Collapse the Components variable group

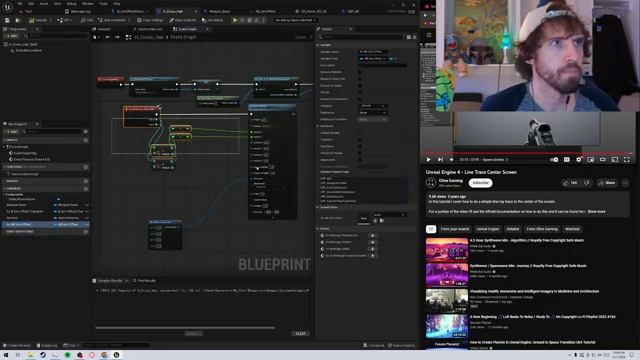[x=4, y=194]
